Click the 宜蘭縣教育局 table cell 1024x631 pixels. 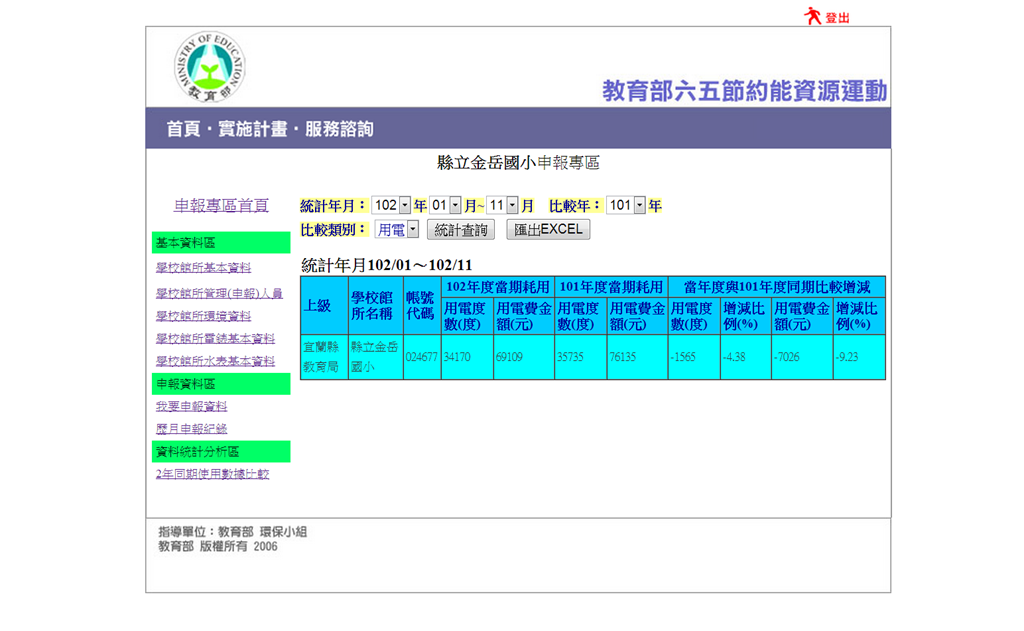(324, 357)
